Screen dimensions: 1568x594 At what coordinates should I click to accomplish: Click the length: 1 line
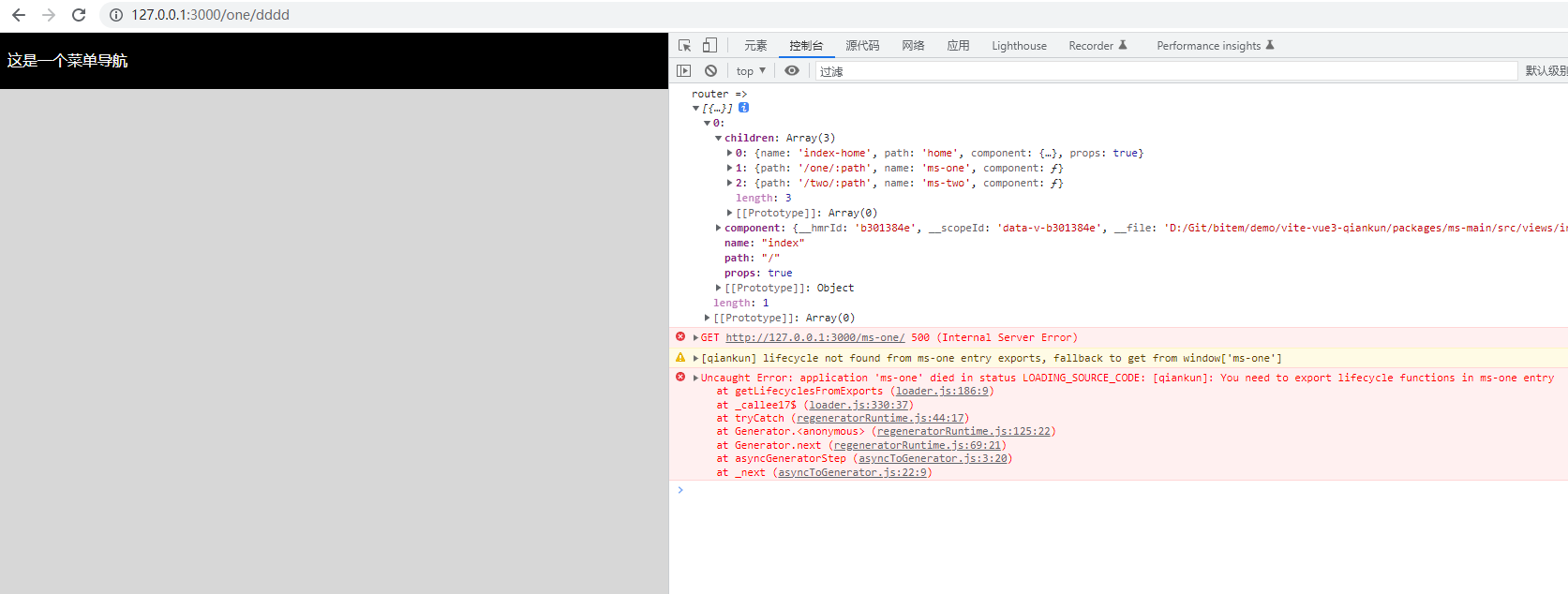coord(740,303)
